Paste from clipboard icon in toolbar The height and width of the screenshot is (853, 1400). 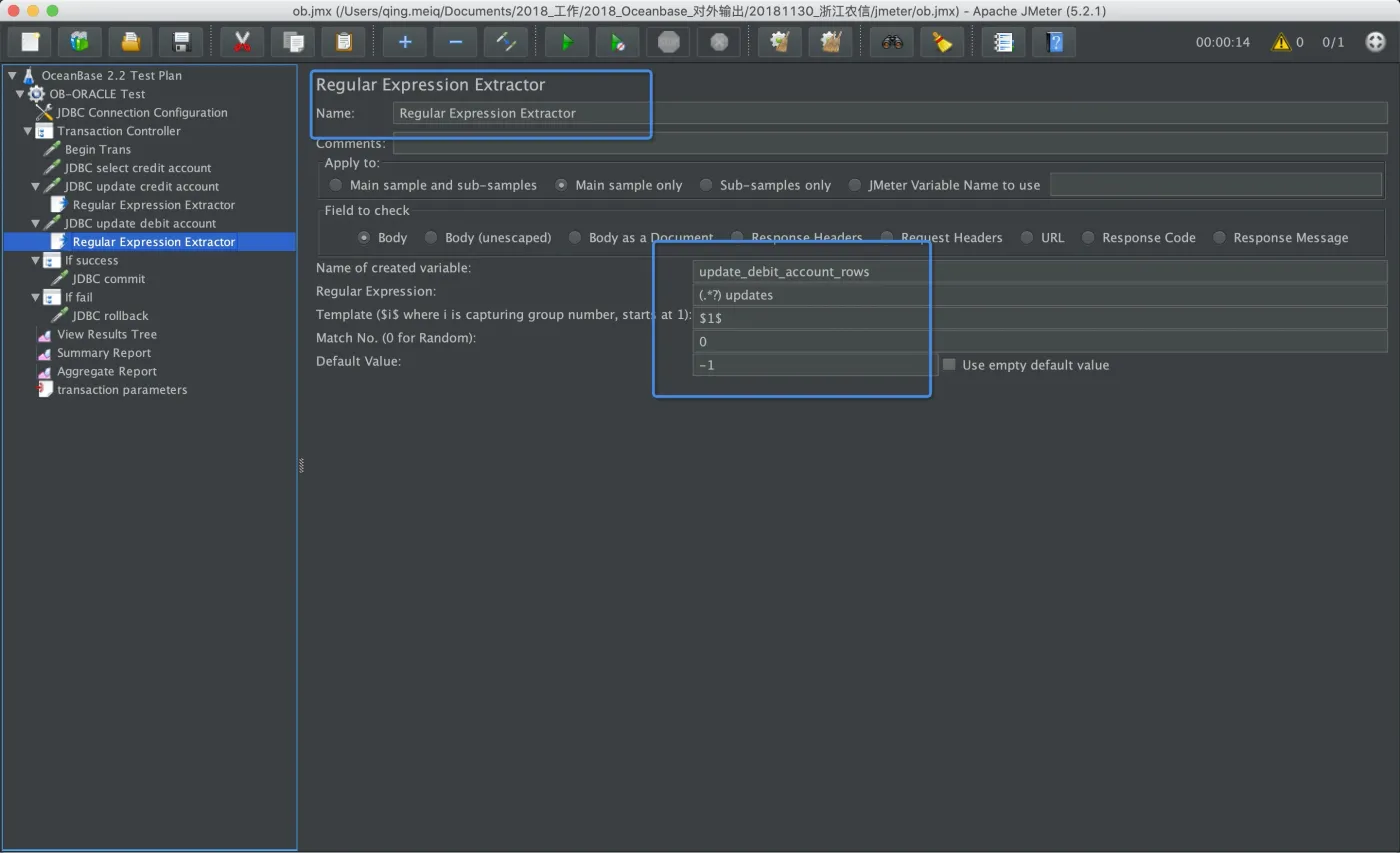point(343,42)
